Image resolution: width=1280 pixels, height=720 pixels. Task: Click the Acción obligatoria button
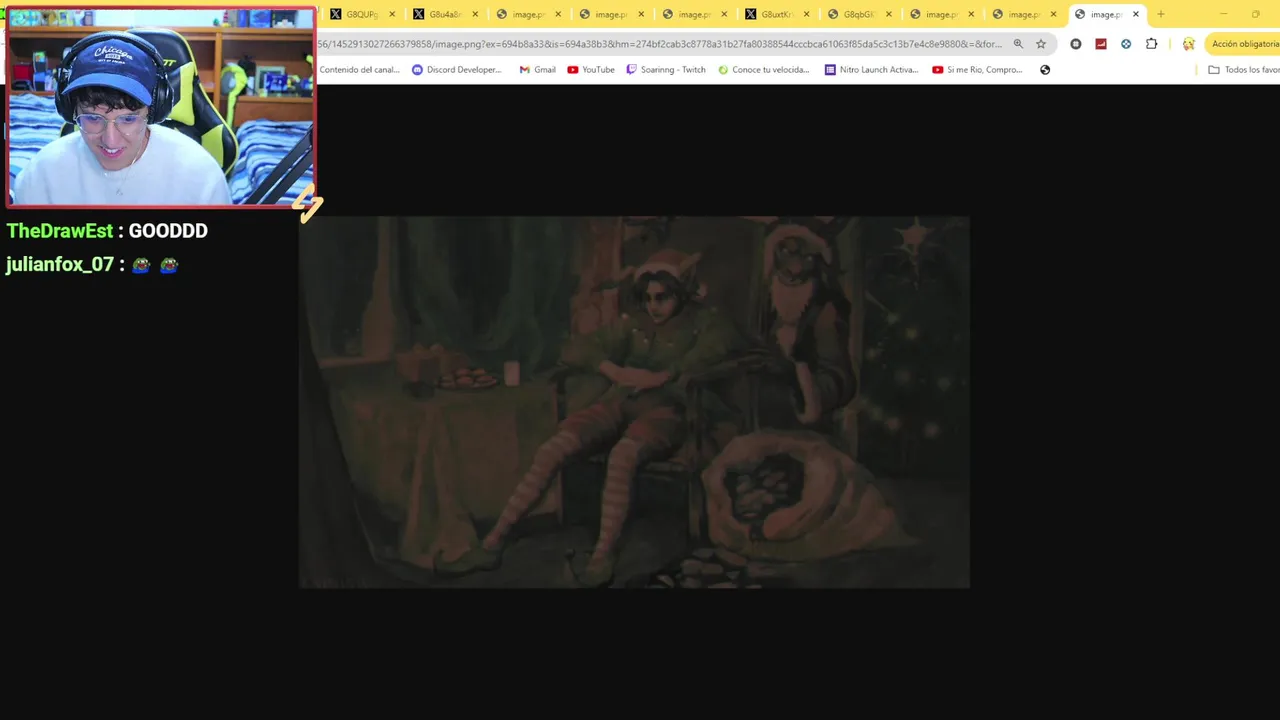click(x=1243, y=44)
